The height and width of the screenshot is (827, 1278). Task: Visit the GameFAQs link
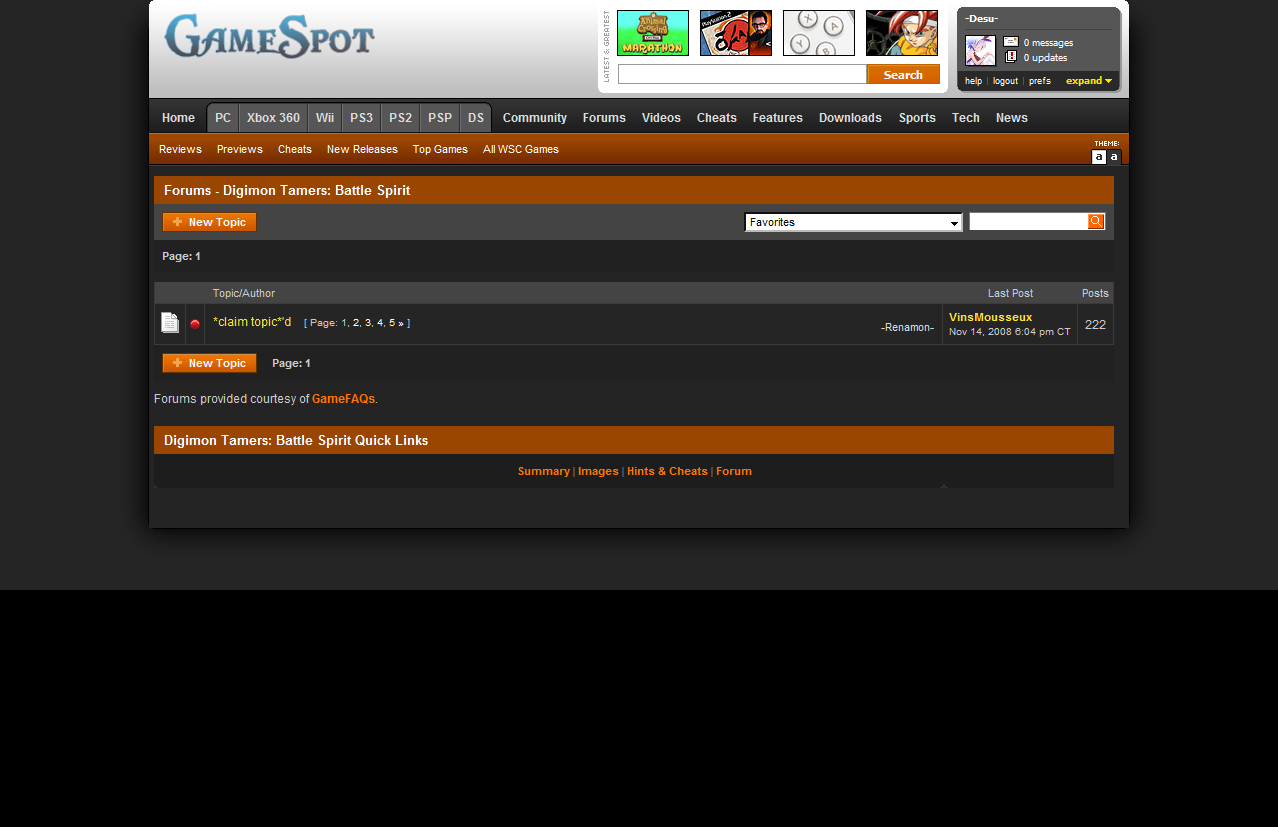pos(343,398)
